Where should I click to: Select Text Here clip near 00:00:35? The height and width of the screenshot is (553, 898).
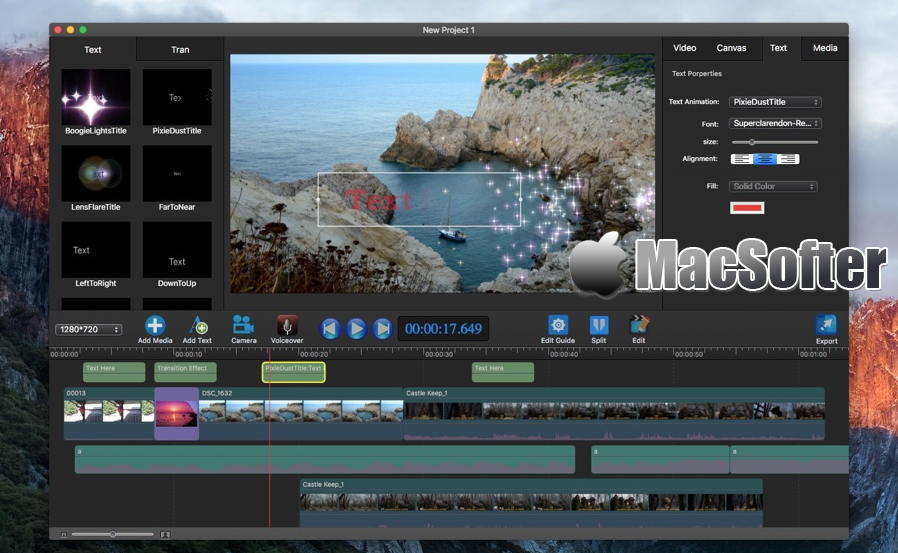(503, 372)
